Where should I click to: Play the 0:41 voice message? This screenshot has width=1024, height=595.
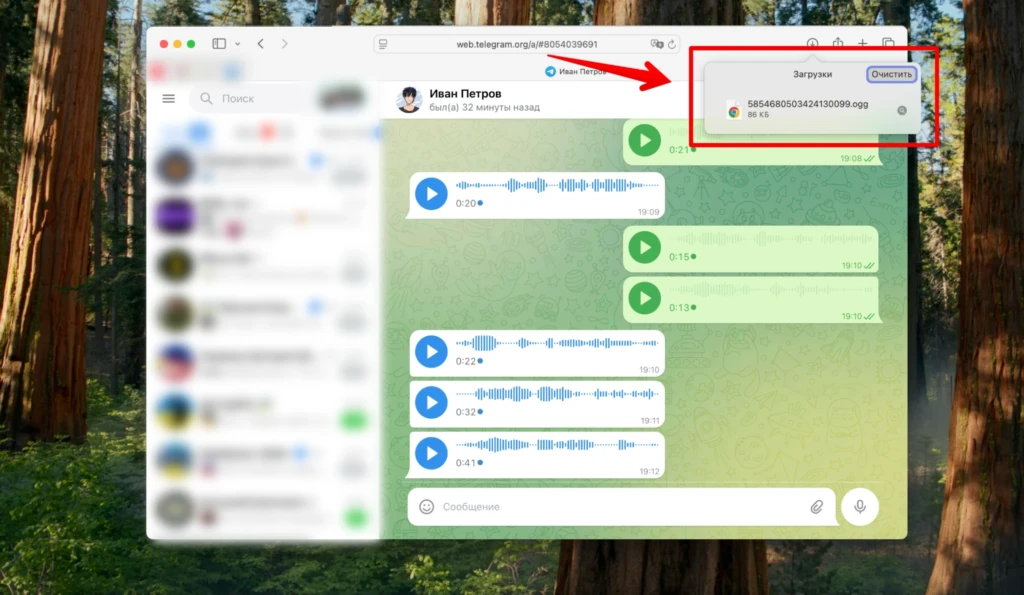(431, 453)
